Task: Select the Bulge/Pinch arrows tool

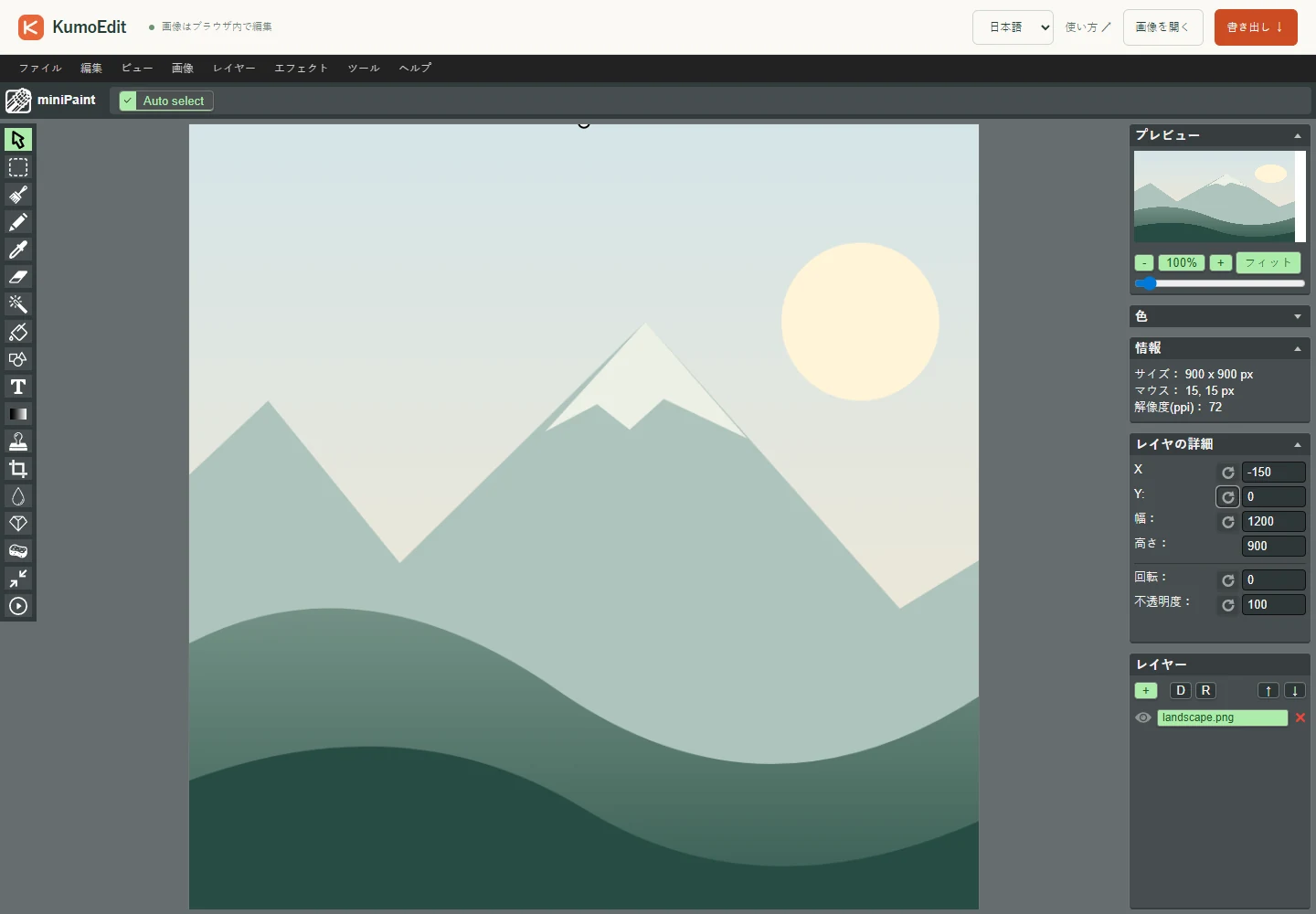Action: click(18, 579)
